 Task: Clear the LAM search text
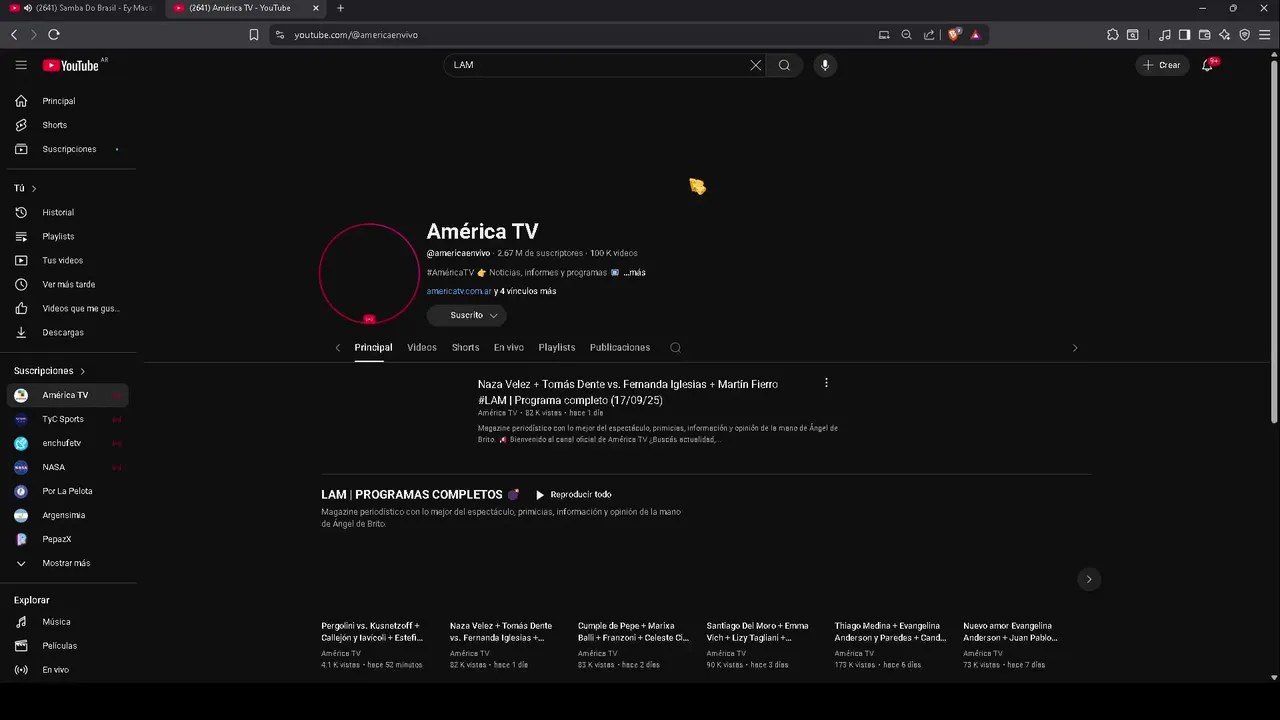click(755, 65)
